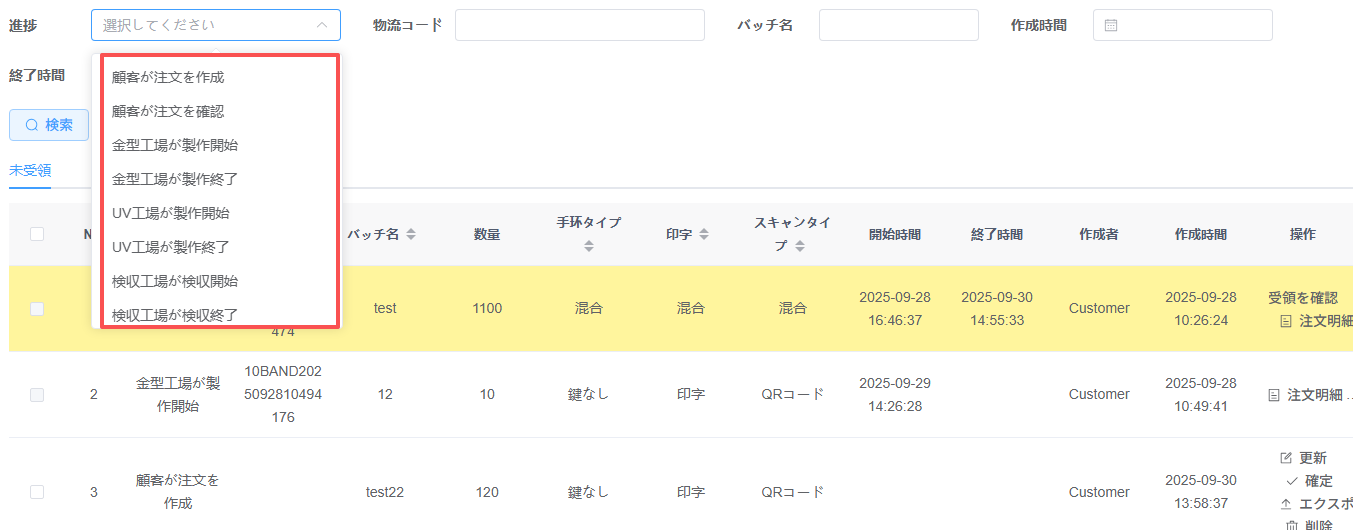
Task: Click 注文明細 document icon in row 2
Action: pyautogui.click(x=1274, y=395)
